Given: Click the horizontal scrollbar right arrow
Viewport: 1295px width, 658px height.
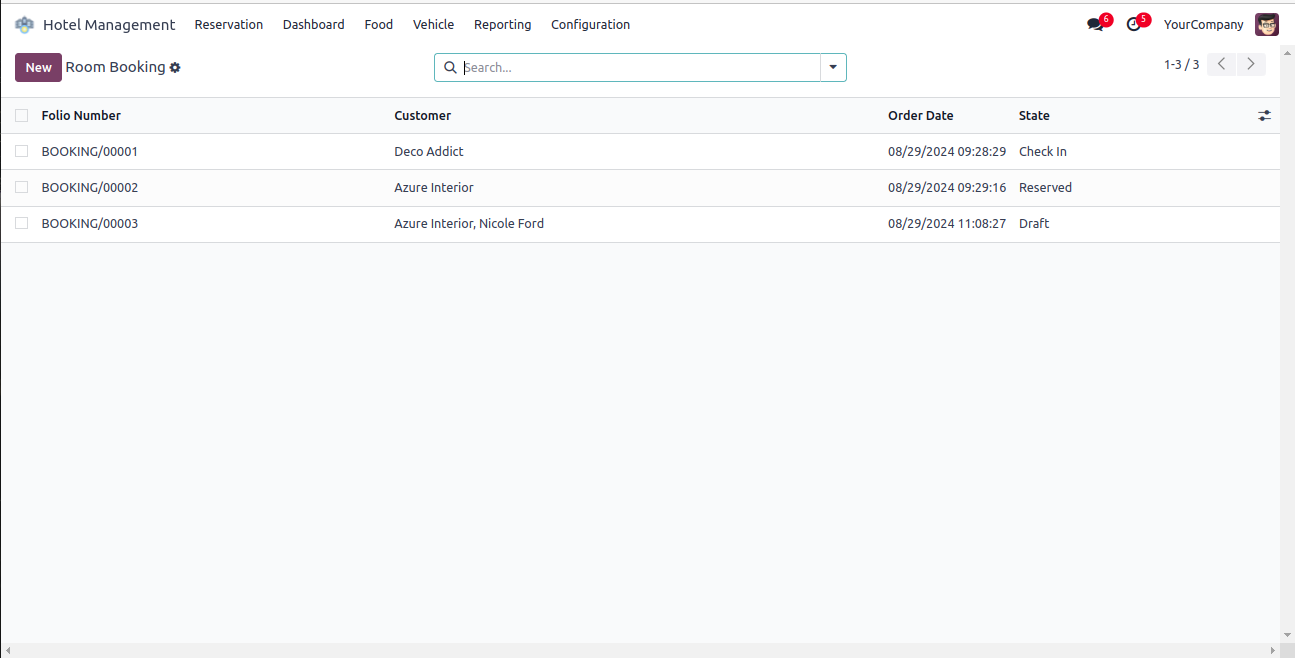Looking at the screenshot, I should [1273, 651].
